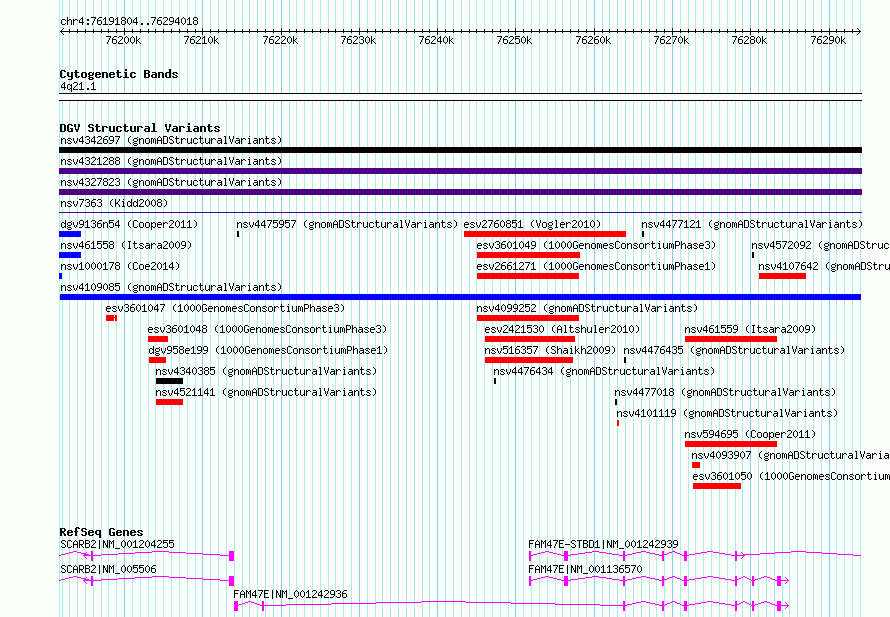The height and width of the screenshot is (617, 890).
Task: Click nsv516357 (Shaikh2009) label
Action: pos(550,350)
